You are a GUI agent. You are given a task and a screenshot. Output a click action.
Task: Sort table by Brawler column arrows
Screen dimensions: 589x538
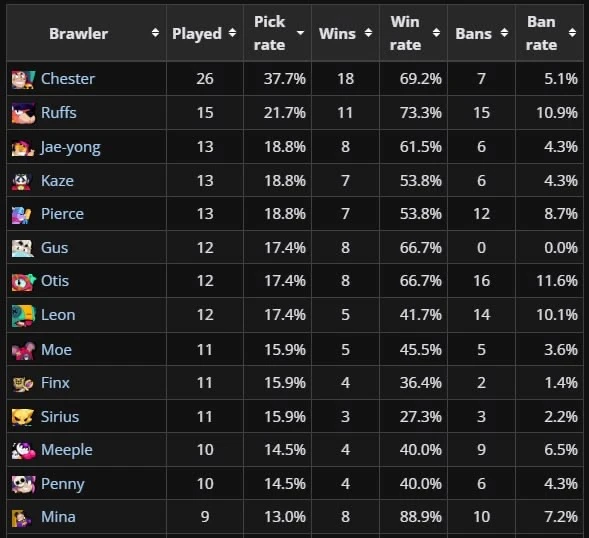(x=155, y=33)
